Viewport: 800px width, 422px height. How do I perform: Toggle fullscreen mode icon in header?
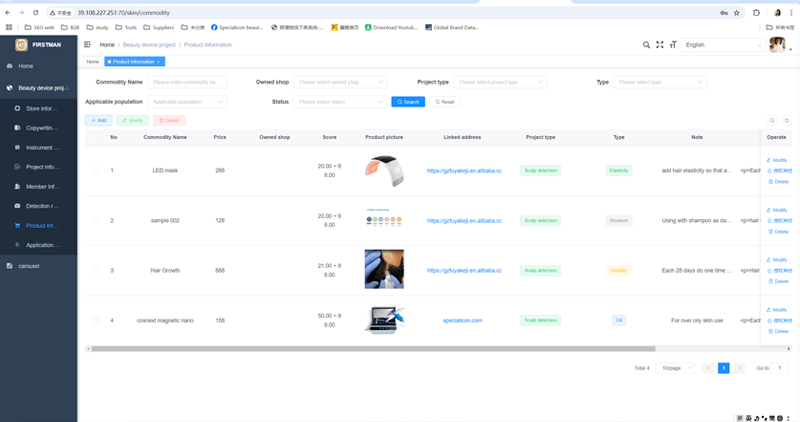coord(660,45)
